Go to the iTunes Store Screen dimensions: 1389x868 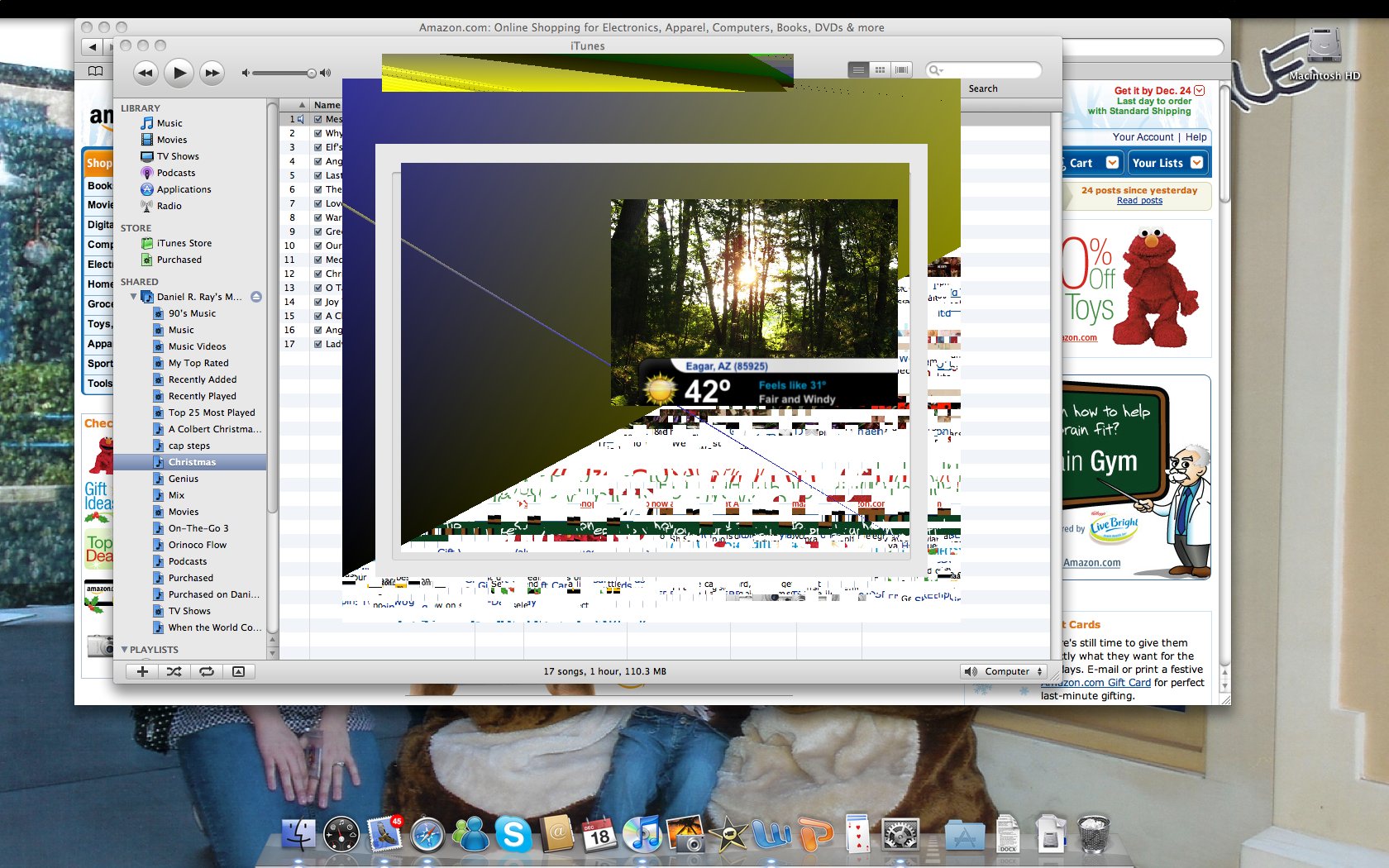184,243
